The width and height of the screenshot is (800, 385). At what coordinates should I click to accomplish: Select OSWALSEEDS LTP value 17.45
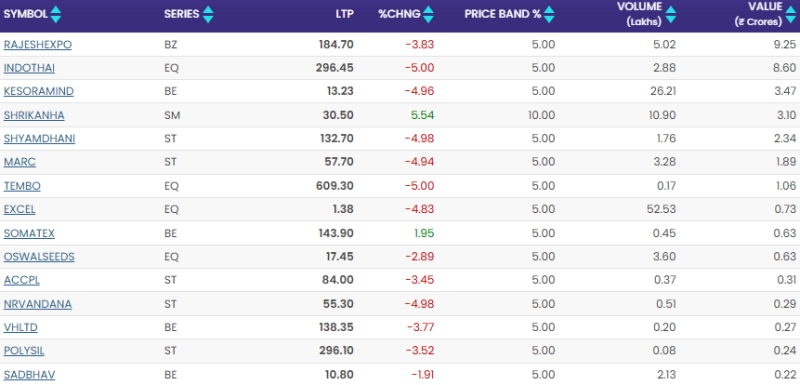(339, 256)
